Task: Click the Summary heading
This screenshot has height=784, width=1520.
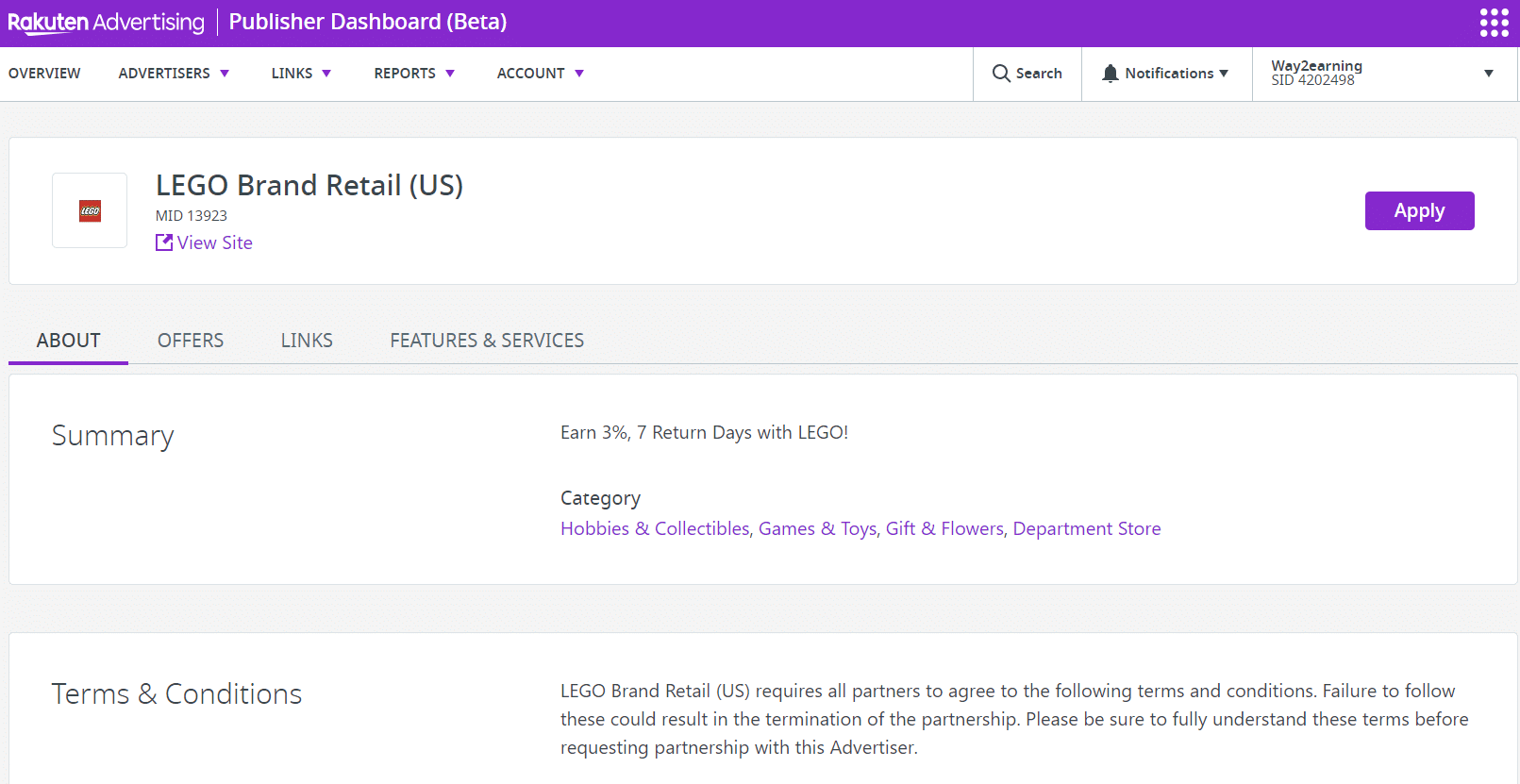Action: [112, 436]
